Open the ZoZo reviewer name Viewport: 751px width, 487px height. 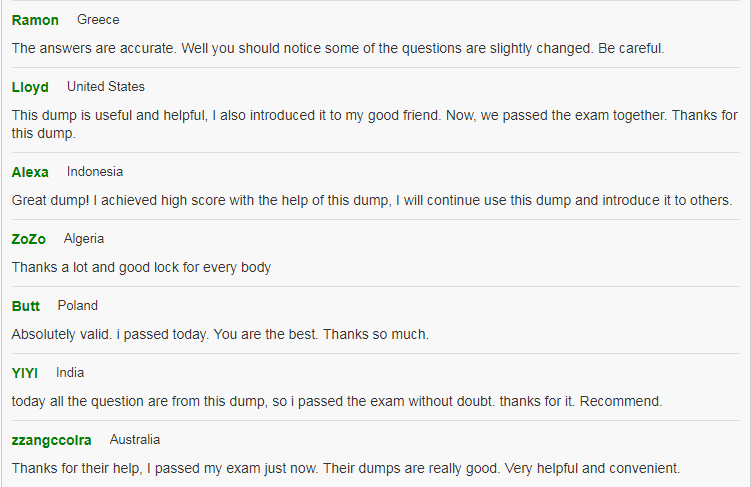29,239
